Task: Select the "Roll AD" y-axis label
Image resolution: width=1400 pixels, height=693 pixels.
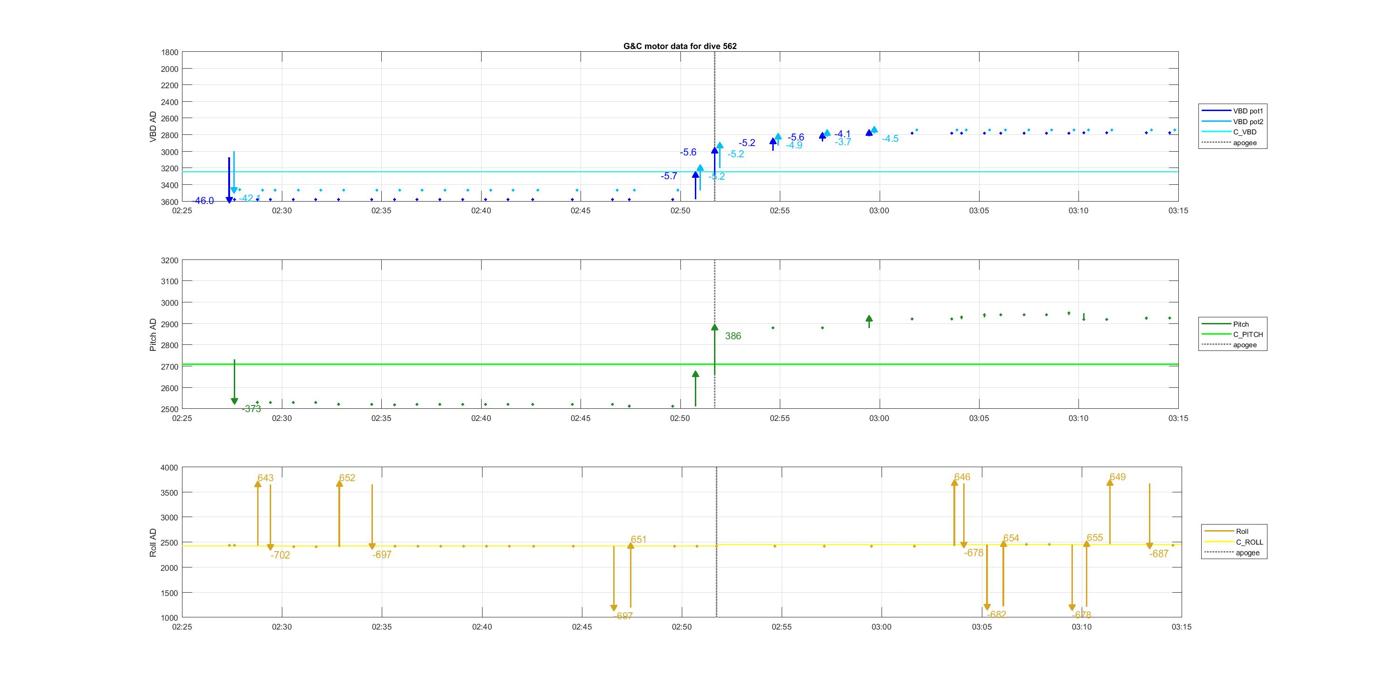Action: [x=153, y=542]
